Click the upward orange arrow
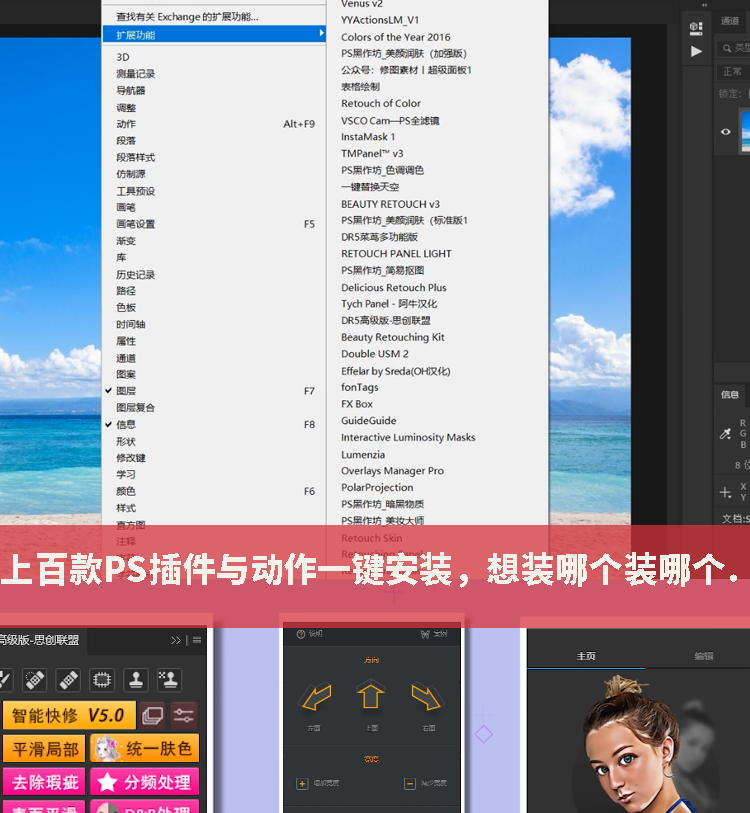Viewport: 750px width, 813px height. (x=370, y=694)
